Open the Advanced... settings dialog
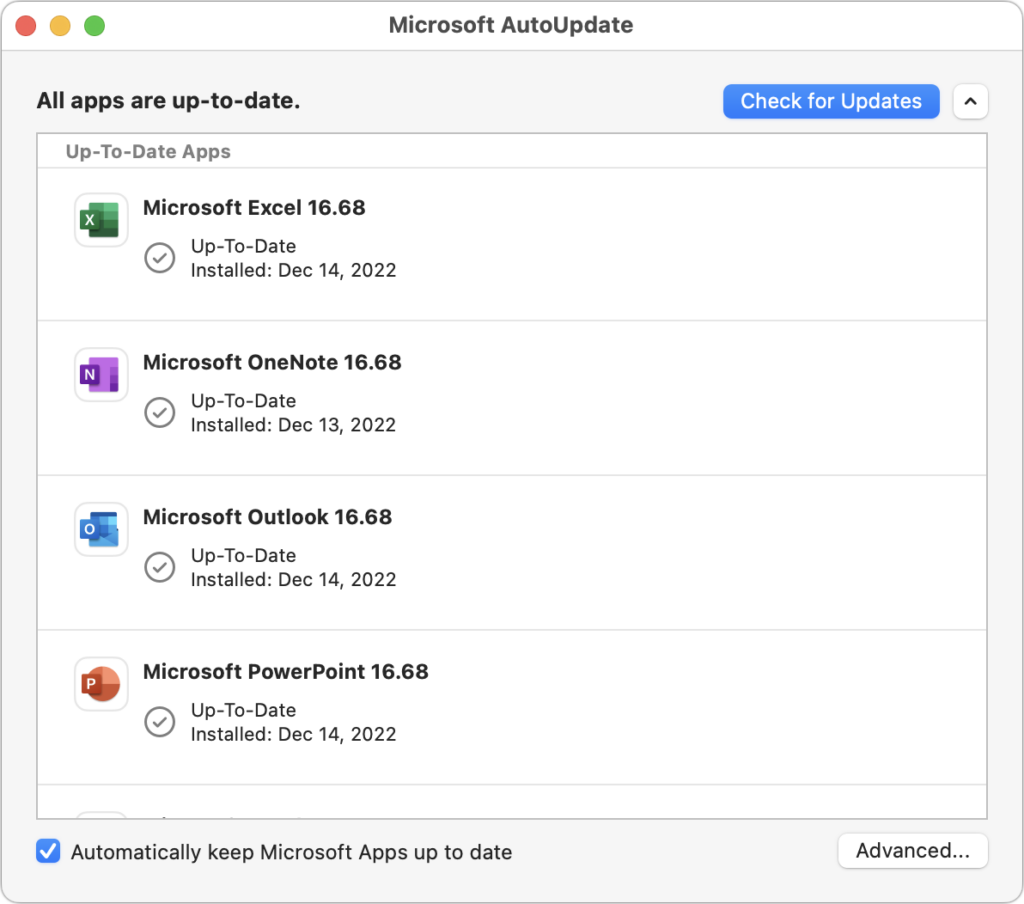This screenshot has height=904, width=1024. coord(912,851)
